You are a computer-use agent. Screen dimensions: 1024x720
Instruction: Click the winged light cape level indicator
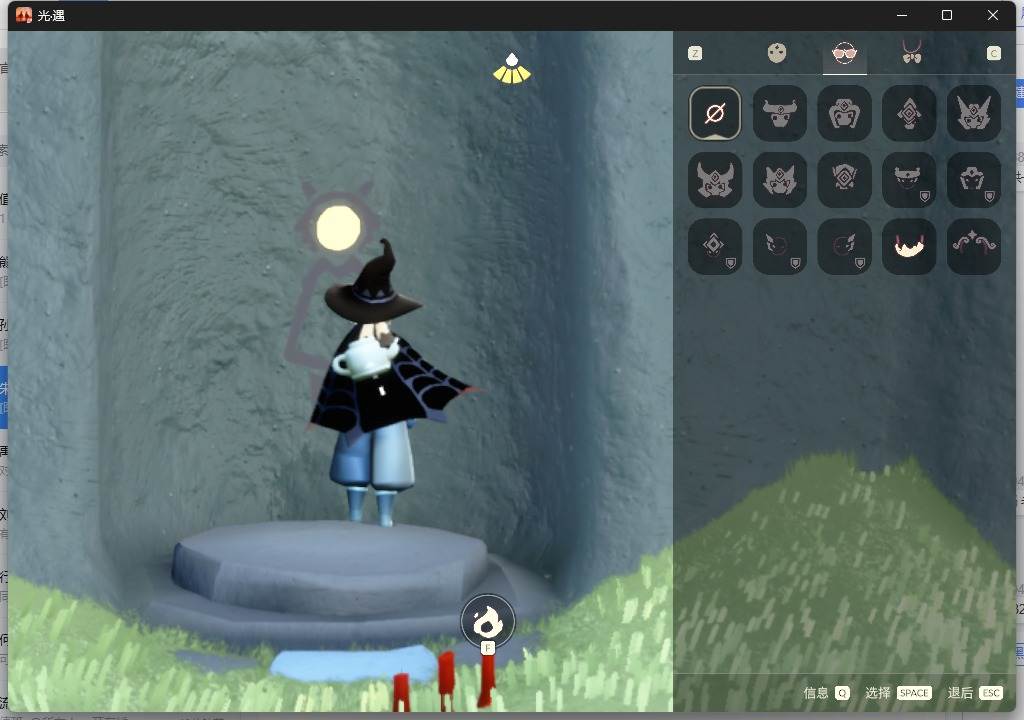[x=512, y=70]
